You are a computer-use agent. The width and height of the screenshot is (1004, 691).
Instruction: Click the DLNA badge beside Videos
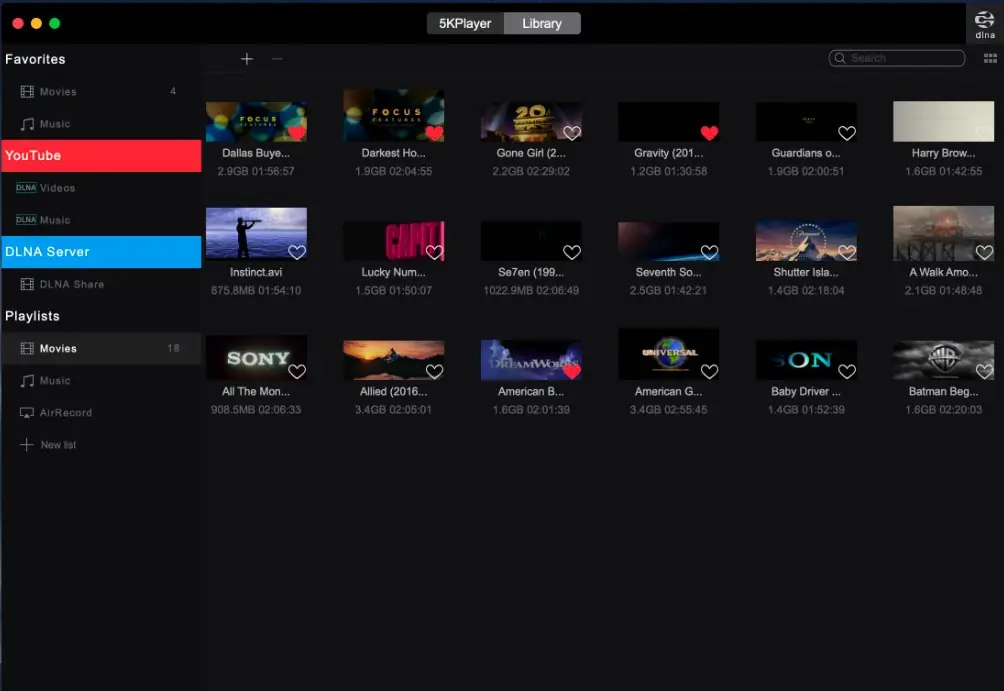(x=26, y=188)
